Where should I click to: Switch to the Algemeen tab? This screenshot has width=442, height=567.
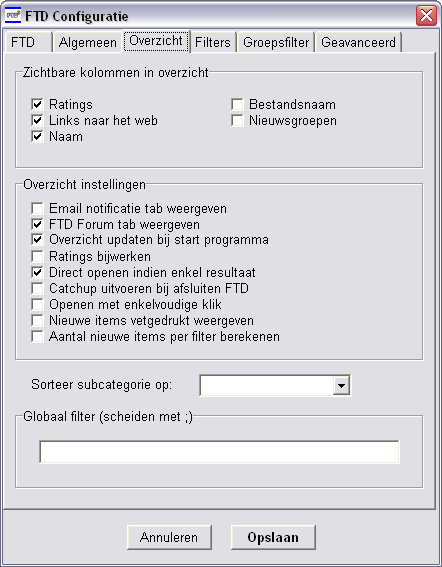[88, 42]
